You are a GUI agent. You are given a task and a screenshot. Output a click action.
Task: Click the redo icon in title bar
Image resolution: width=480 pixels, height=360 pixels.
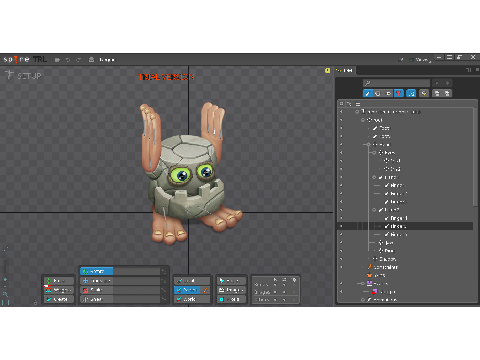(x=79, y=60)
